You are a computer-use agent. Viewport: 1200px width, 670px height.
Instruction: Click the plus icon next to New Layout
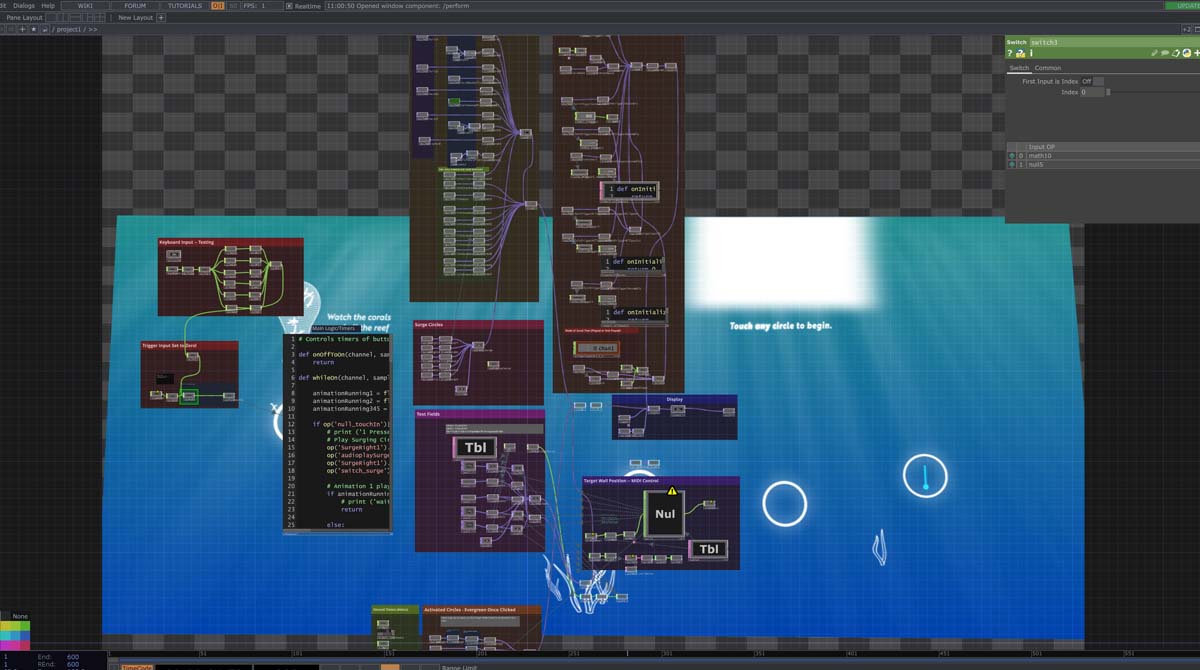click(x=161, y=18)
